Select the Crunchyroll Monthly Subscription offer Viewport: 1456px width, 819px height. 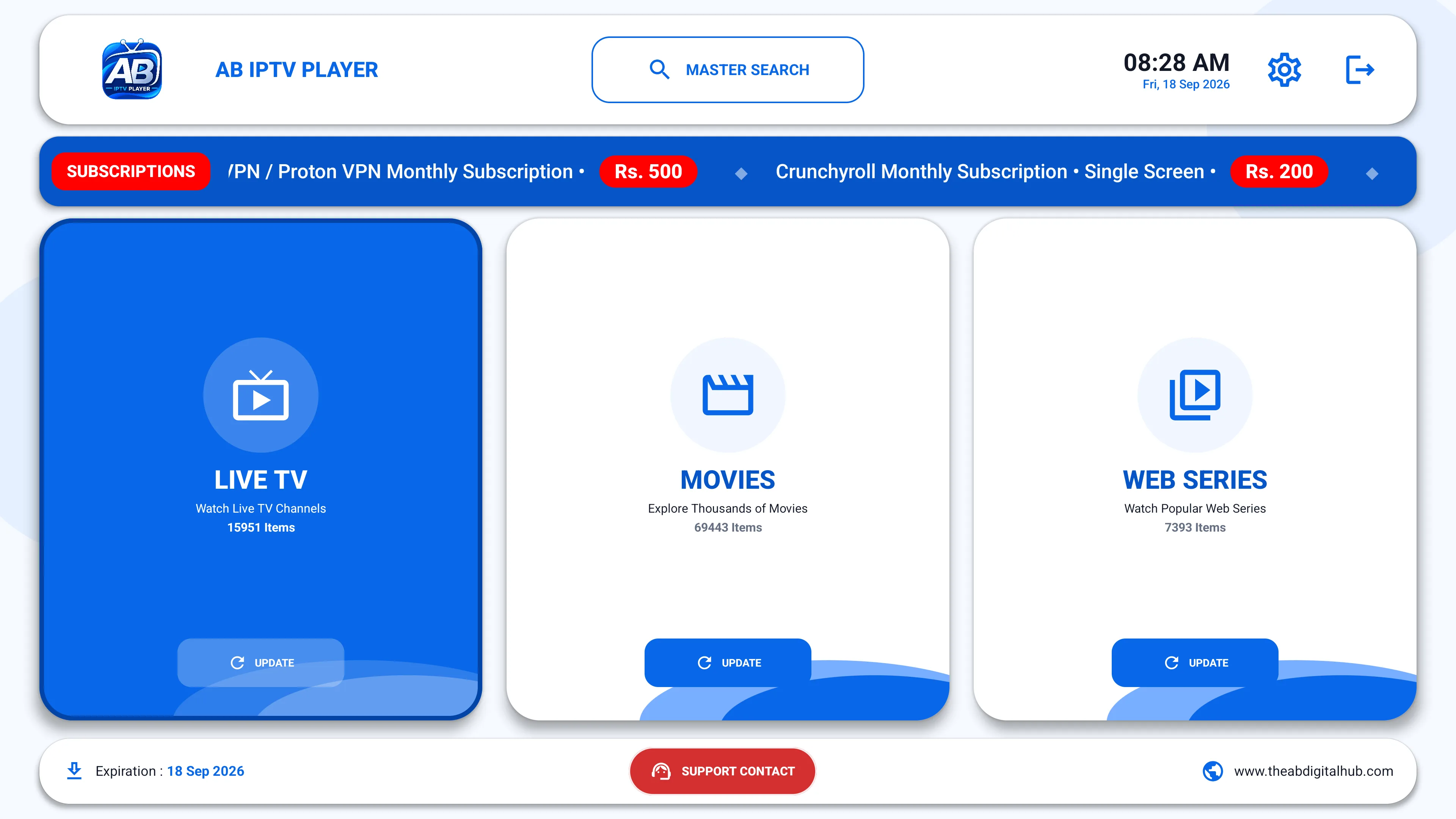(x=996, y=171)
